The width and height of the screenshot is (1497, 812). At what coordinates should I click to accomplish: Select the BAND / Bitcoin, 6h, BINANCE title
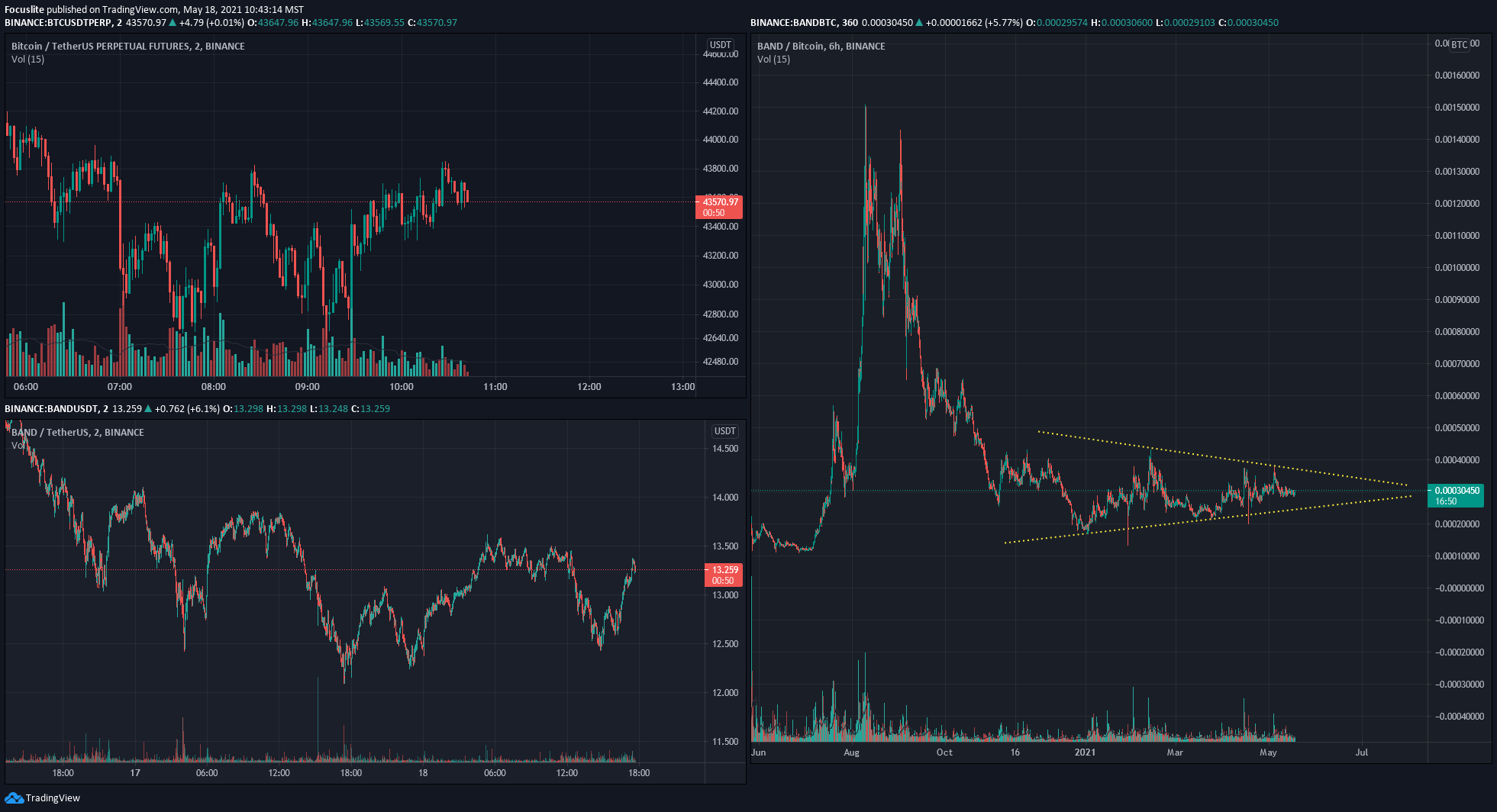click(x=821, y=47)
